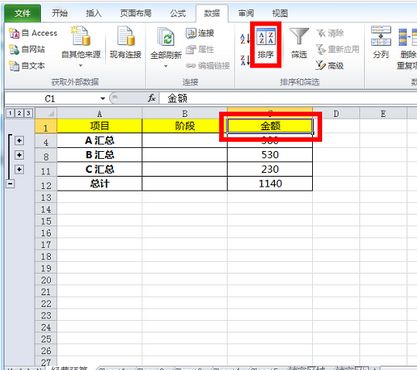Toggle the 筛选 filter funnel
This screenshot has height=370, width=417.
(x=299, y=43)
